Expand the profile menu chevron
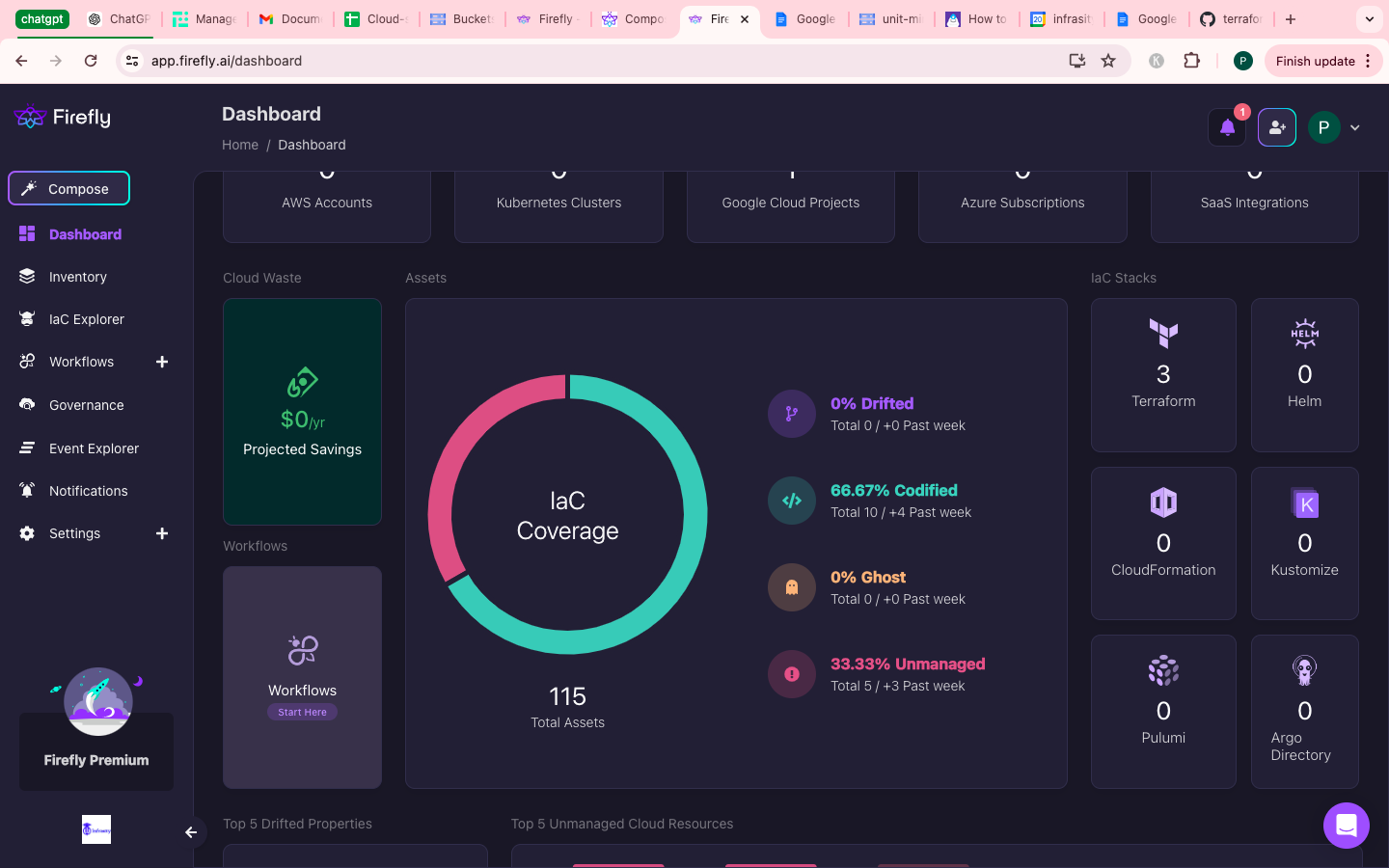The width and height of the screenshot is (1389, 868). 1355,126
